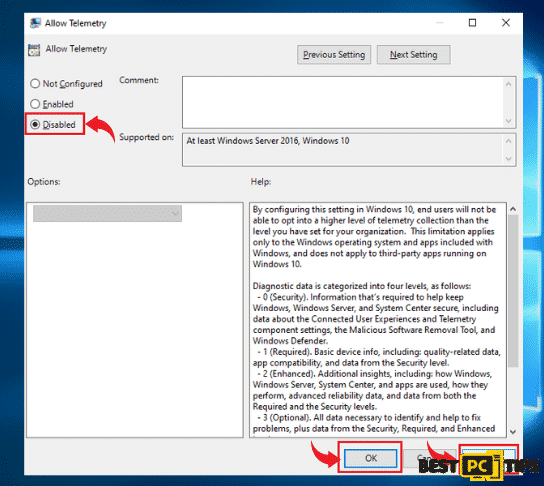Click the '- 2 (Enhanced)' help line
544x486 pixels.
tap(375, 374)
